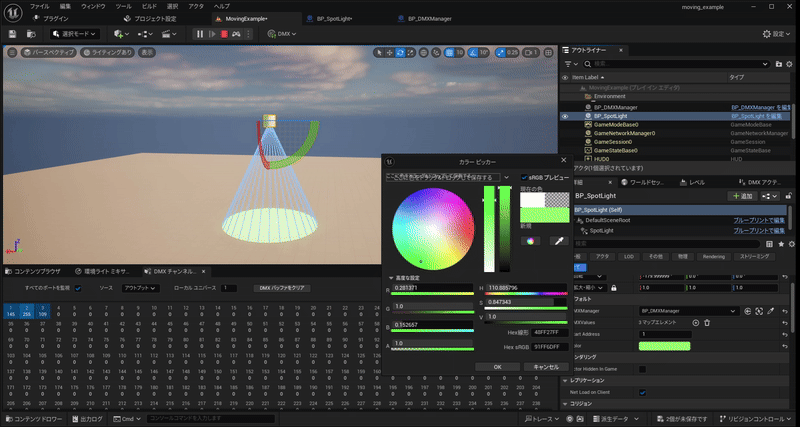Click the camera speed icon in the viewport
This screenshot has width=800, height=427.
click(x=531, y=52)
